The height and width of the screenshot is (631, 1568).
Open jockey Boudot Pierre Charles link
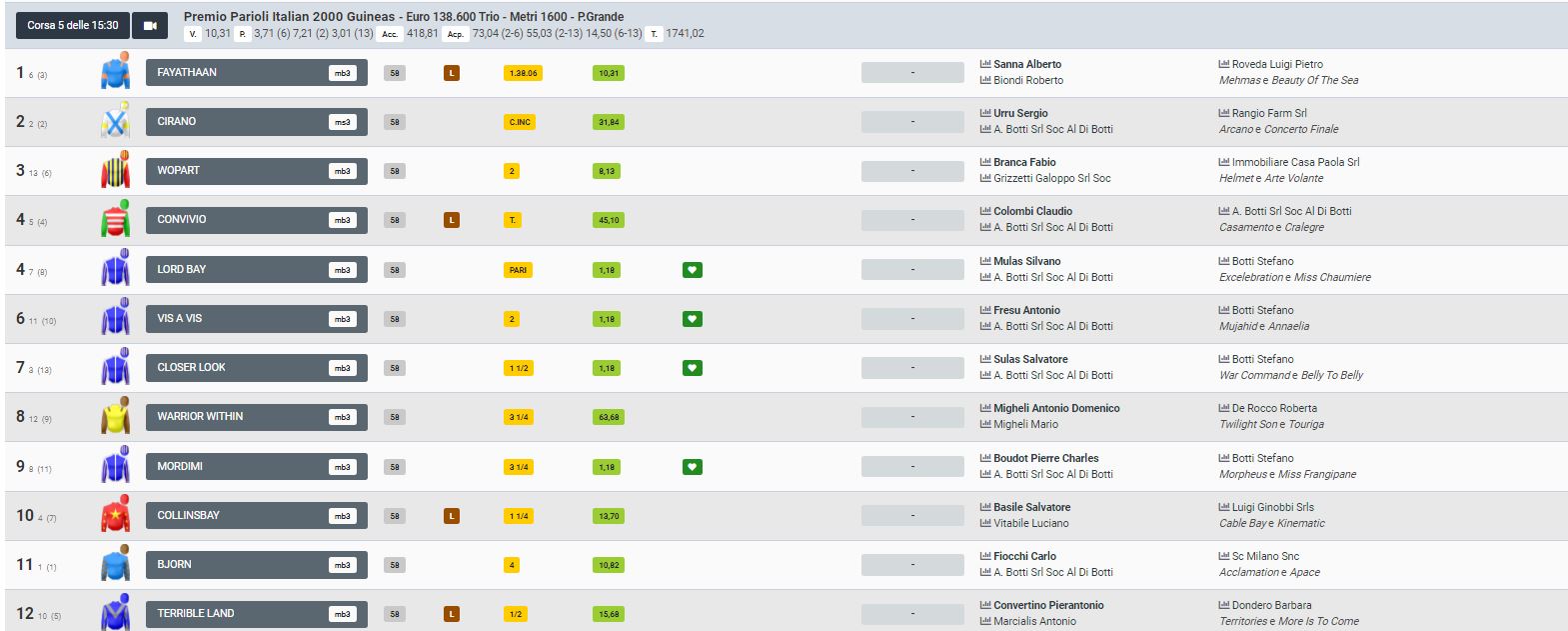[x=1045, y=458]
